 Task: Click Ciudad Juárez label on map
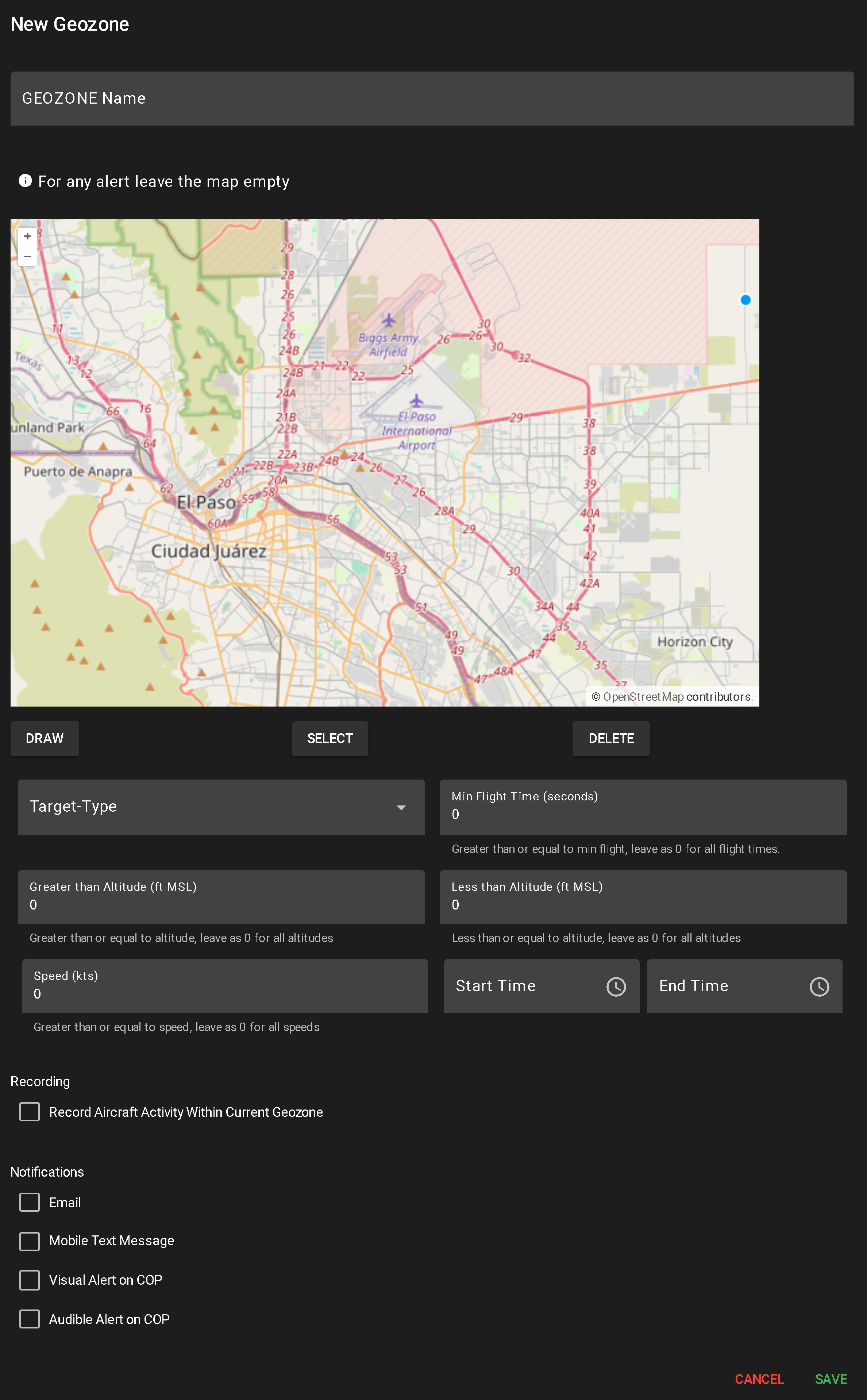[209, 551]
